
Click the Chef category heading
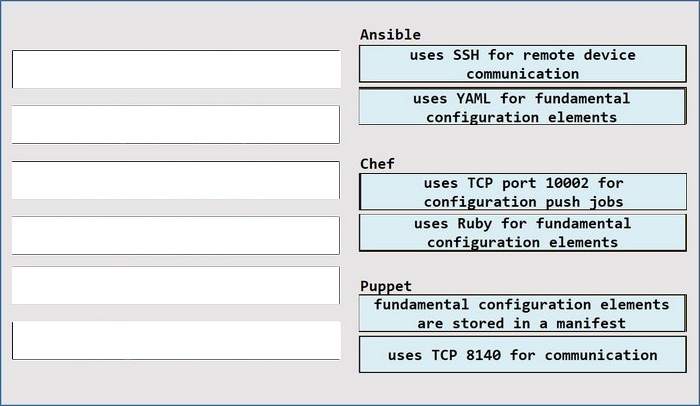pos(377,163)
